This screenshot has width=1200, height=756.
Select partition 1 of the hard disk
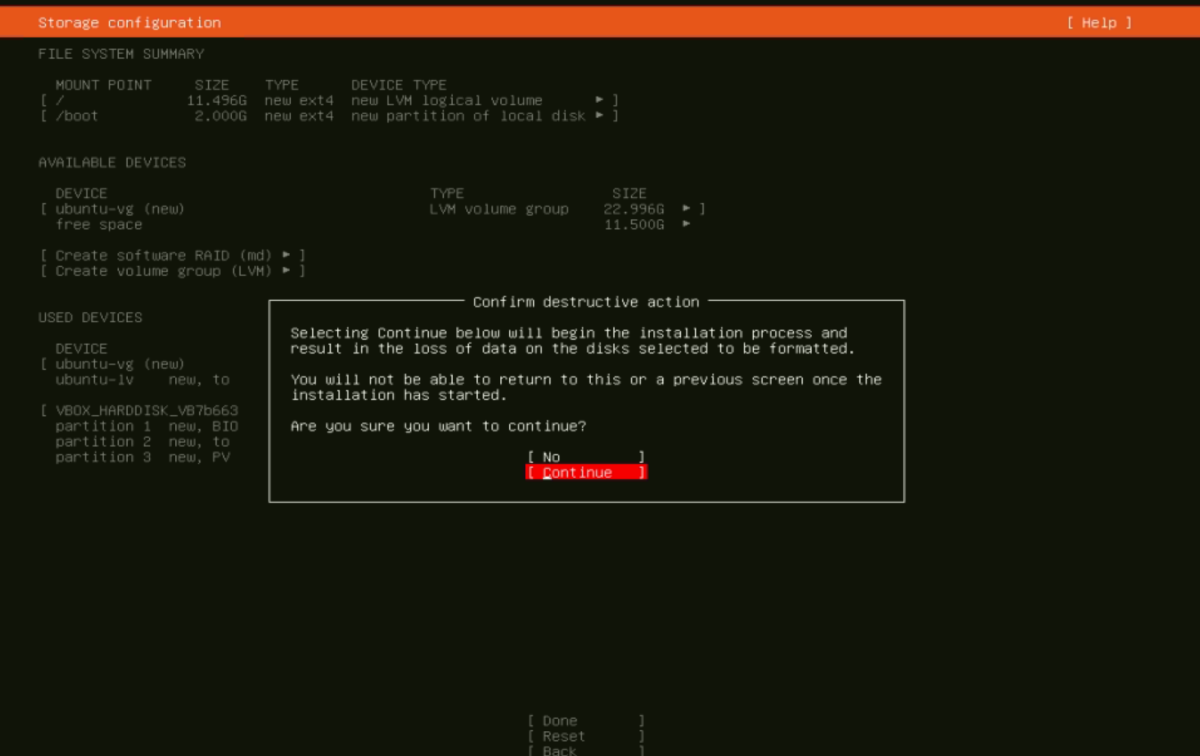pos(146,426)
